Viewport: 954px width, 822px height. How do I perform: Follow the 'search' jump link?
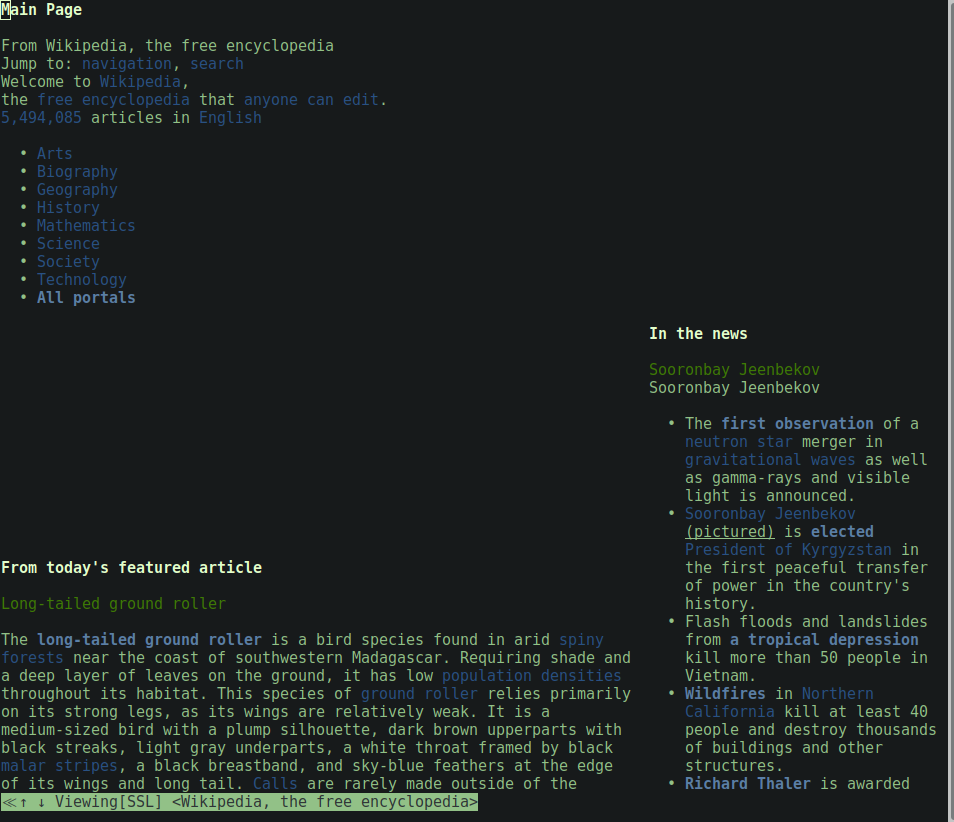(217, 64)
